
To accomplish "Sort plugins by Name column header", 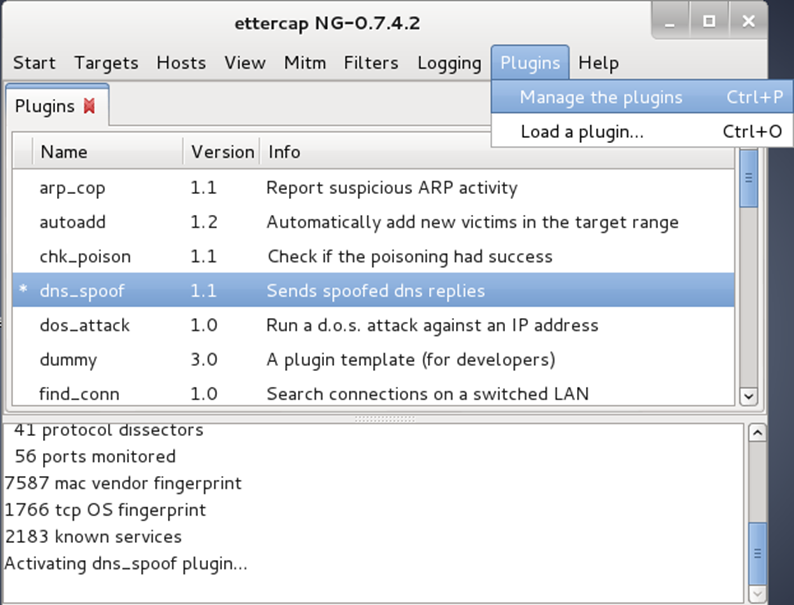I will 108,152.
